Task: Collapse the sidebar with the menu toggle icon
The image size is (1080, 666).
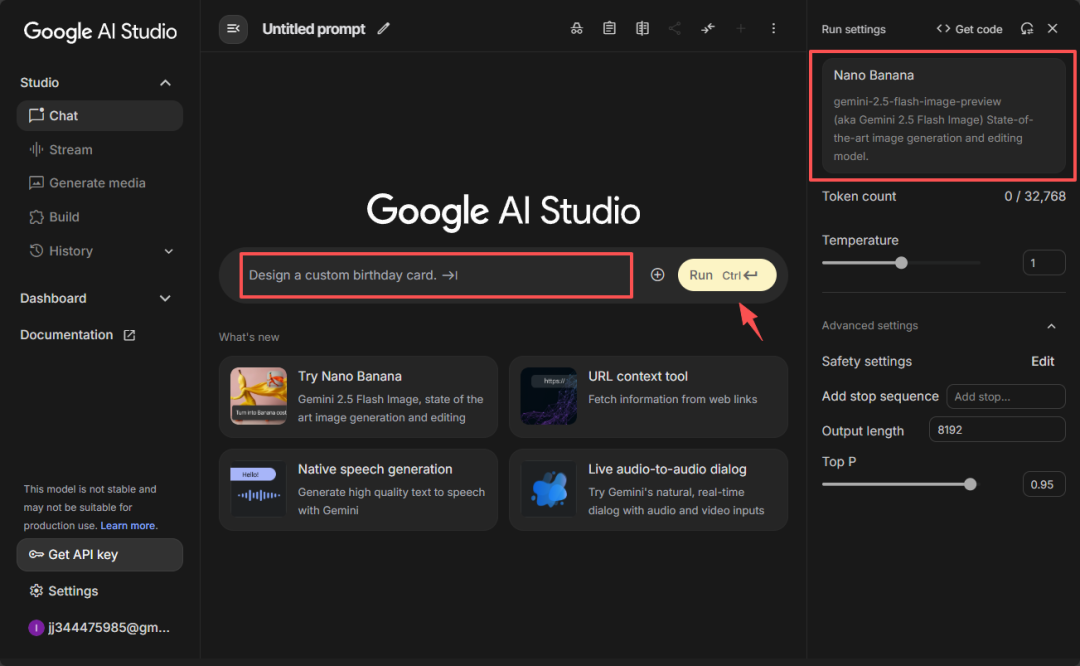Action: [233, 29]
